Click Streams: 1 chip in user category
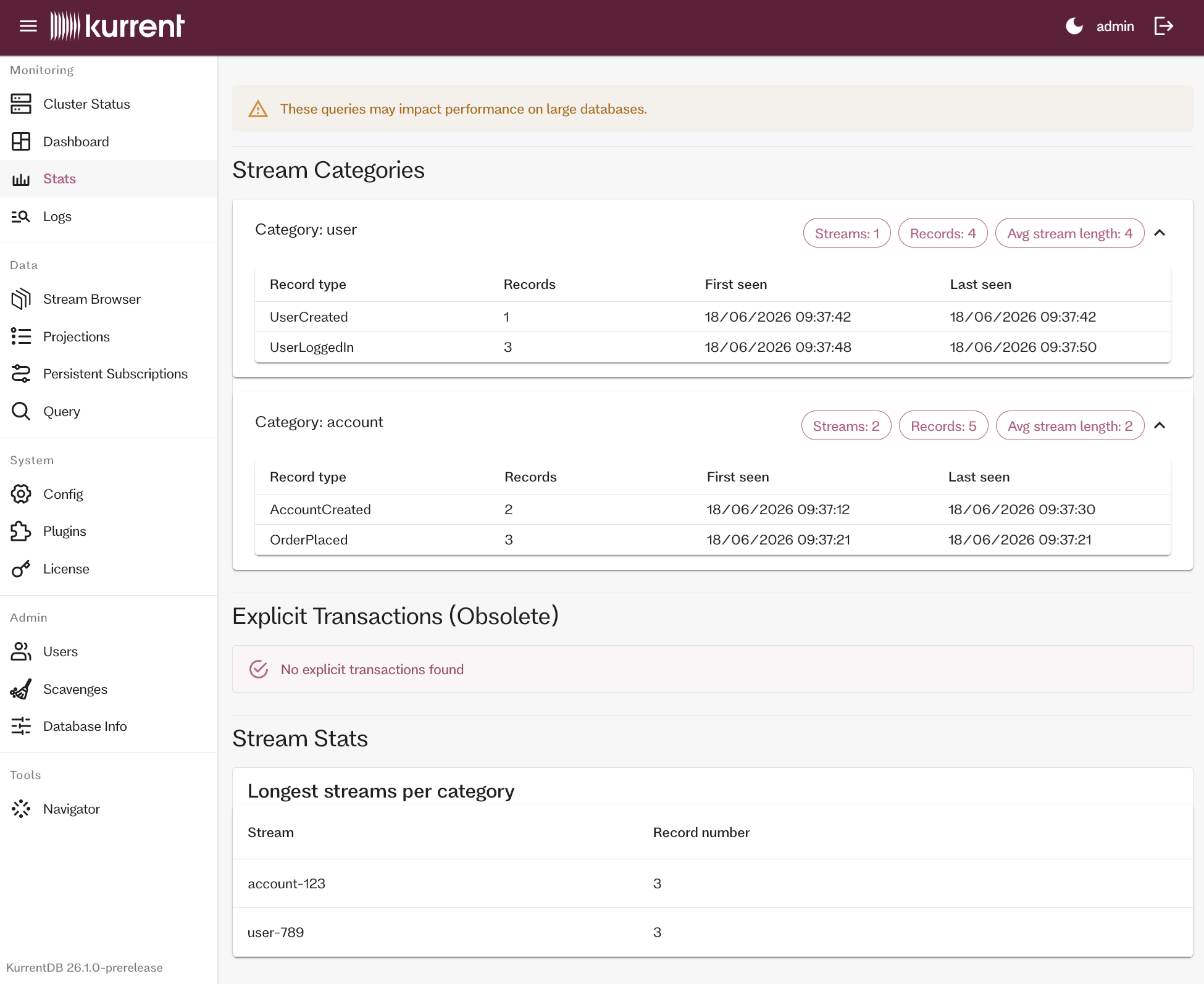This screenshot has width=1204, height=984. tap(847, 233)
